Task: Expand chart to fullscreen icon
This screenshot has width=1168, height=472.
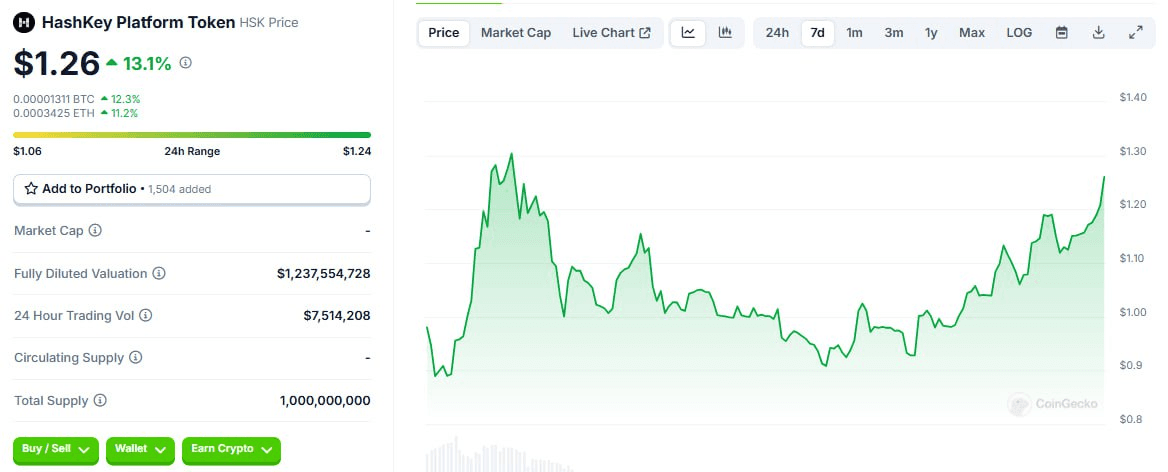Action: (x=1136, y=33)
